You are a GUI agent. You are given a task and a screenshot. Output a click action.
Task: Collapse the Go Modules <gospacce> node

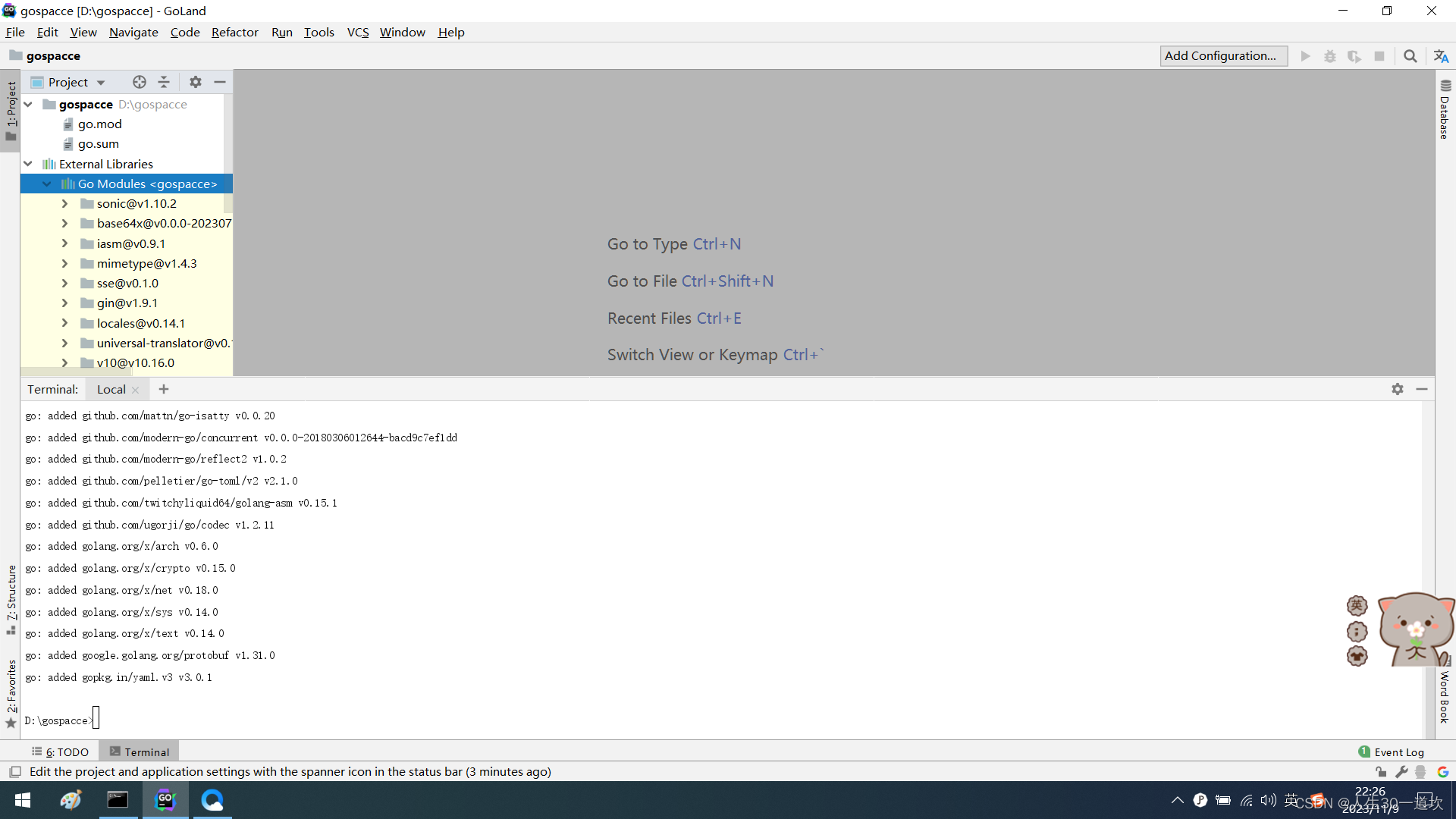(x=47, y=184)
